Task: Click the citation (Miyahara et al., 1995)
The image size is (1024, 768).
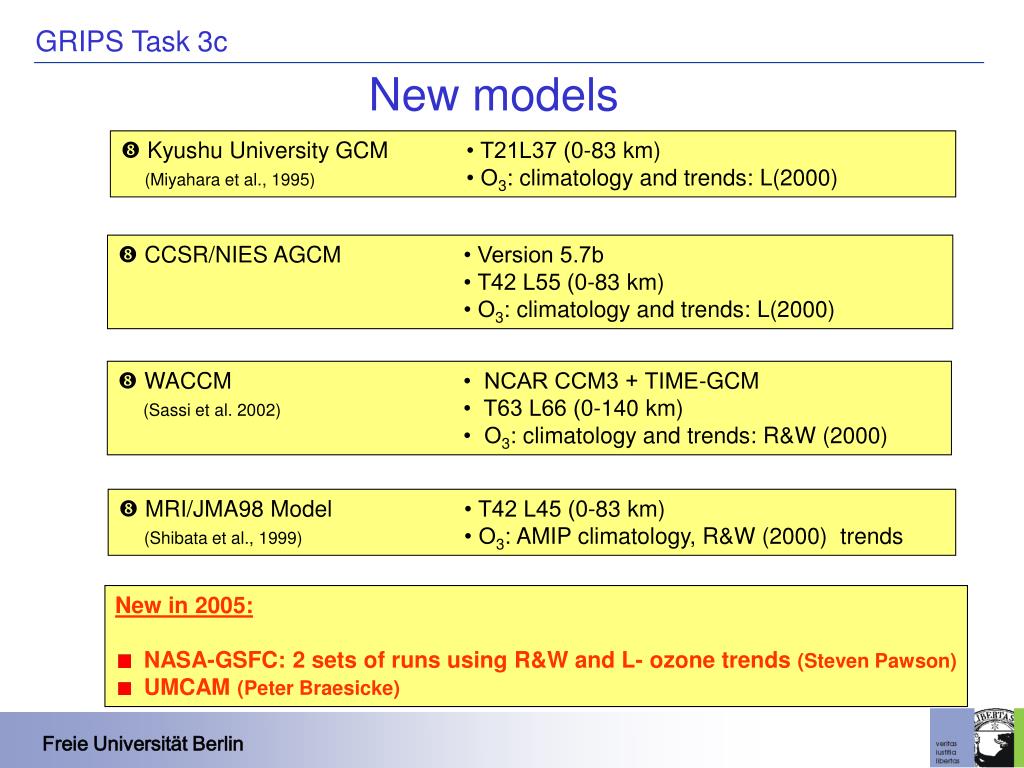Action: point(229,180)
